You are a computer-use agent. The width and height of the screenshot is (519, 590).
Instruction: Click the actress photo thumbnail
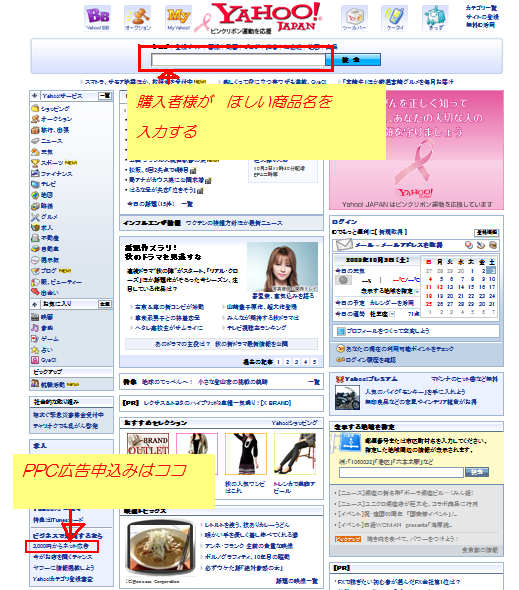(282, 266)
